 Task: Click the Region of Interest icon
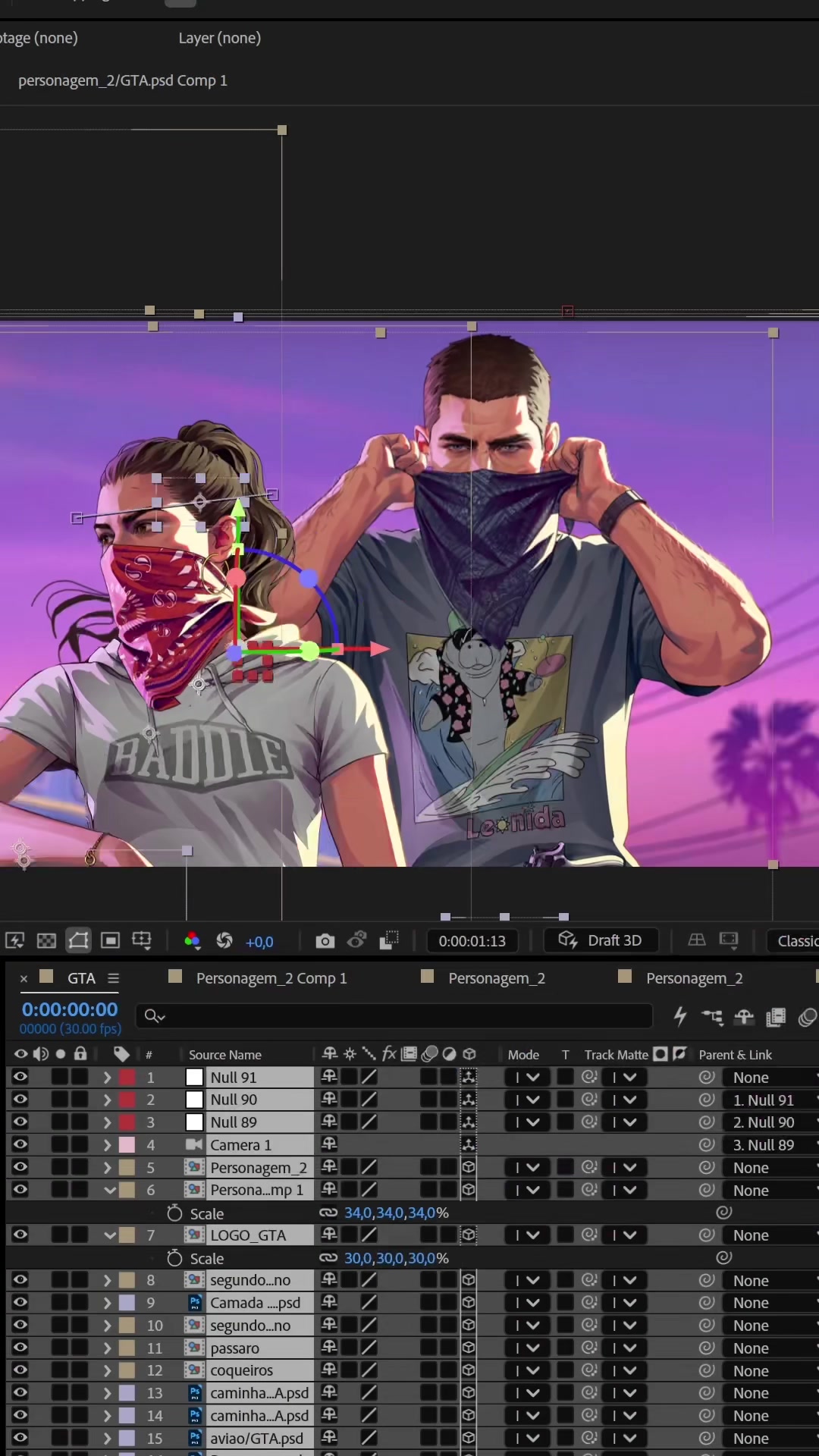[x=111, y=941]
